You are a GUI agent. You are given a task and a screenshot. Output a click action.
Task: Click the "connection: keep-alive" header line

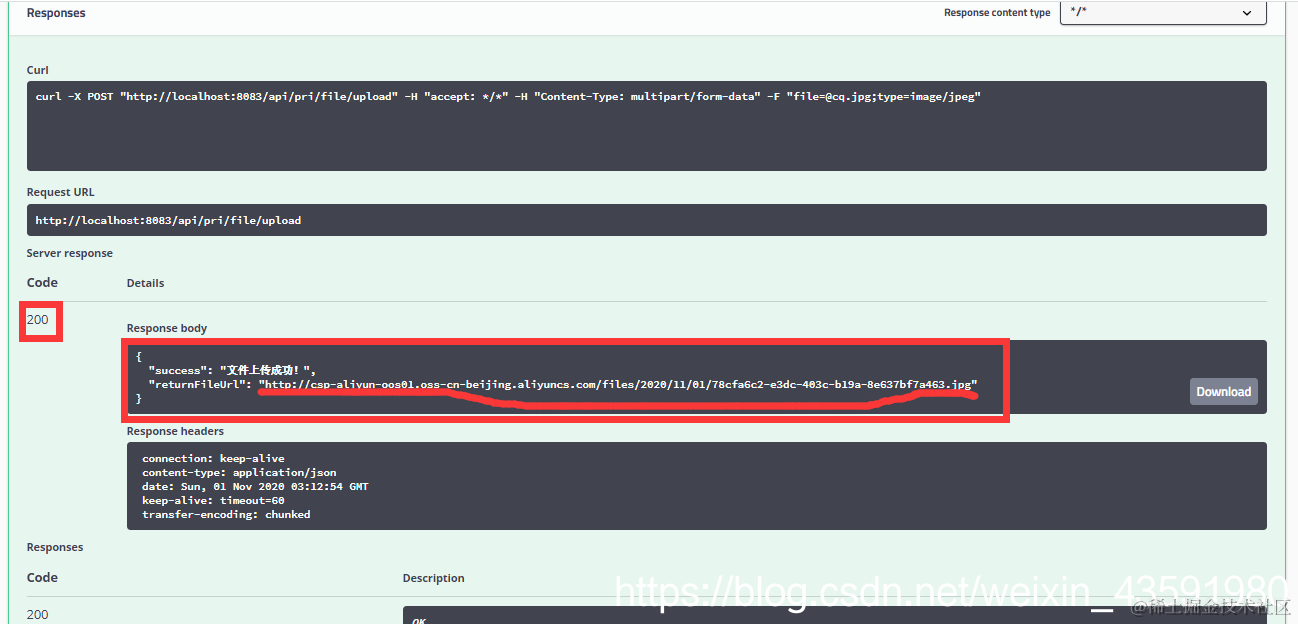pos(213,458)
